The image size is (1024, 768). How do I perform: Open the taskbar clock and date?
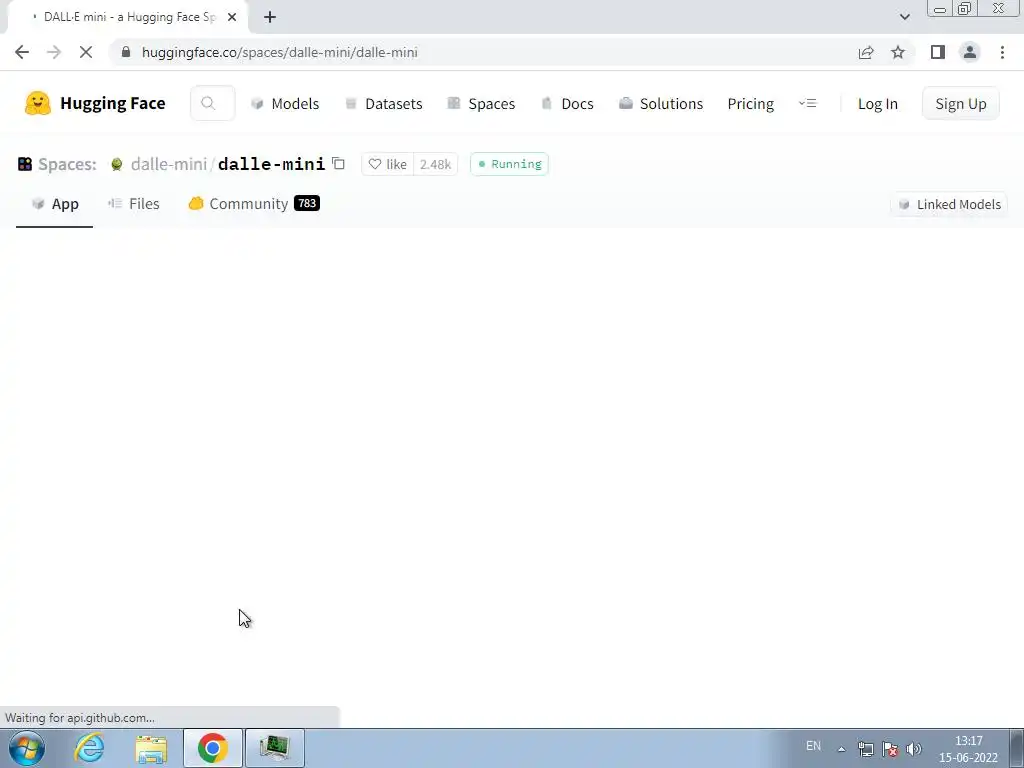click(x=968, y=749)
